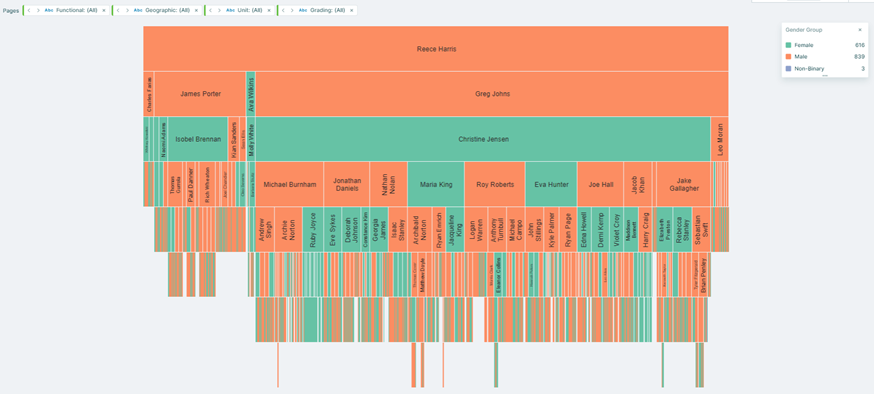Remove the Unit page filter
The image size is (874, 394).
(x=269, y=10)
